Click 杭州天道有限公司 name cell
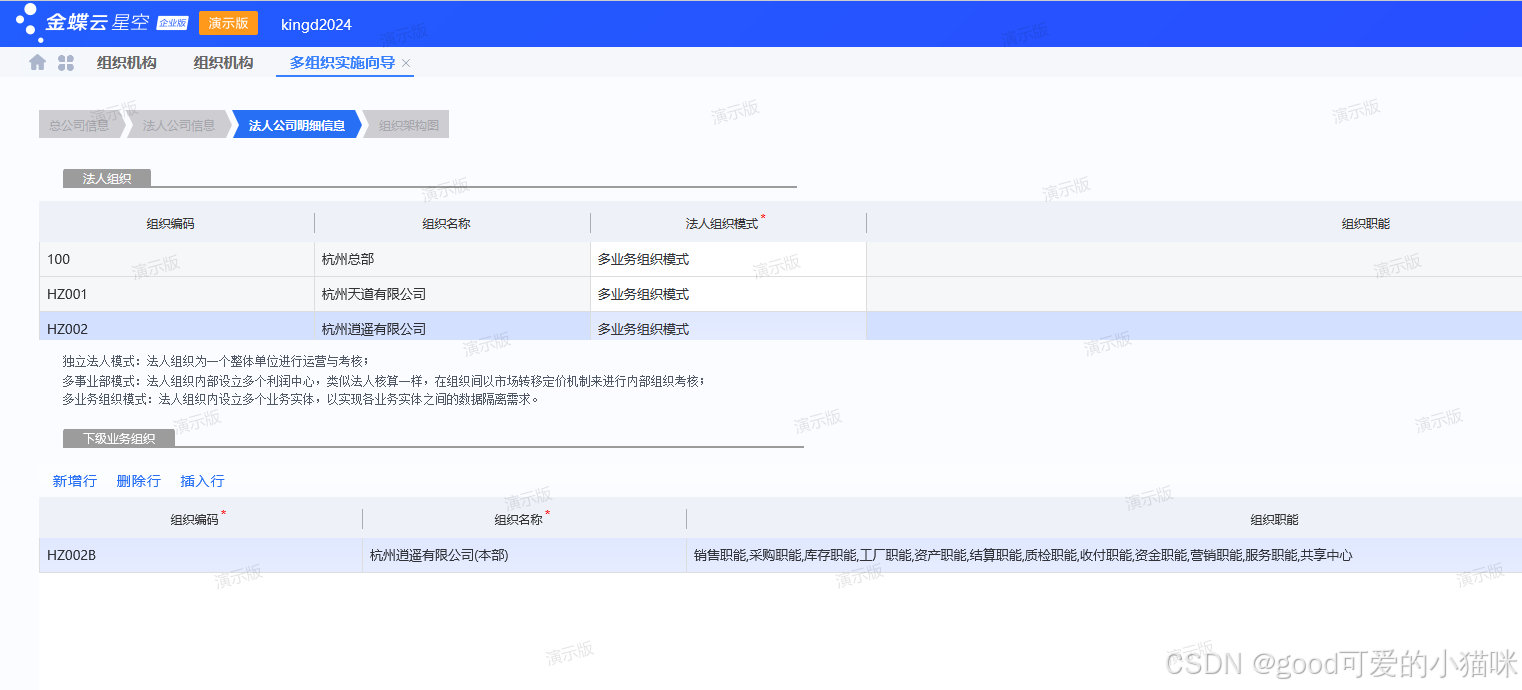The width and height of the screenshot is (1522, 690). [x=452, y=294]
